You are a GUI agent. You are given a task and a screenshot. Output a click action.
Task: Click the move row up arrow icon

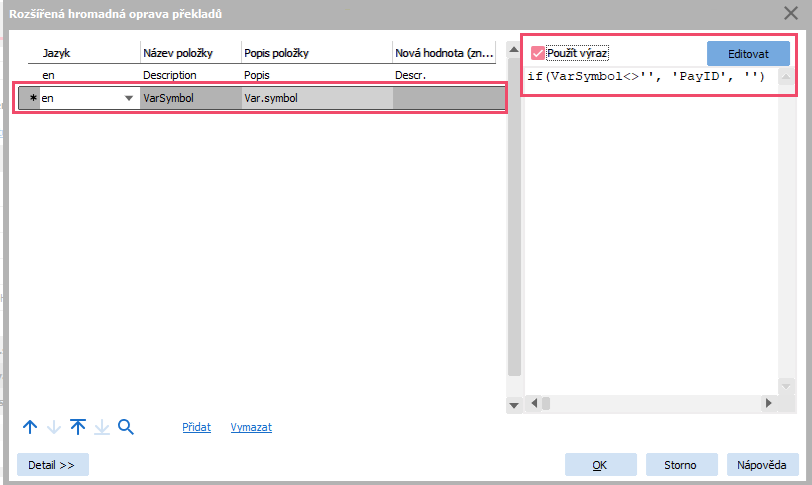point(30,427)
